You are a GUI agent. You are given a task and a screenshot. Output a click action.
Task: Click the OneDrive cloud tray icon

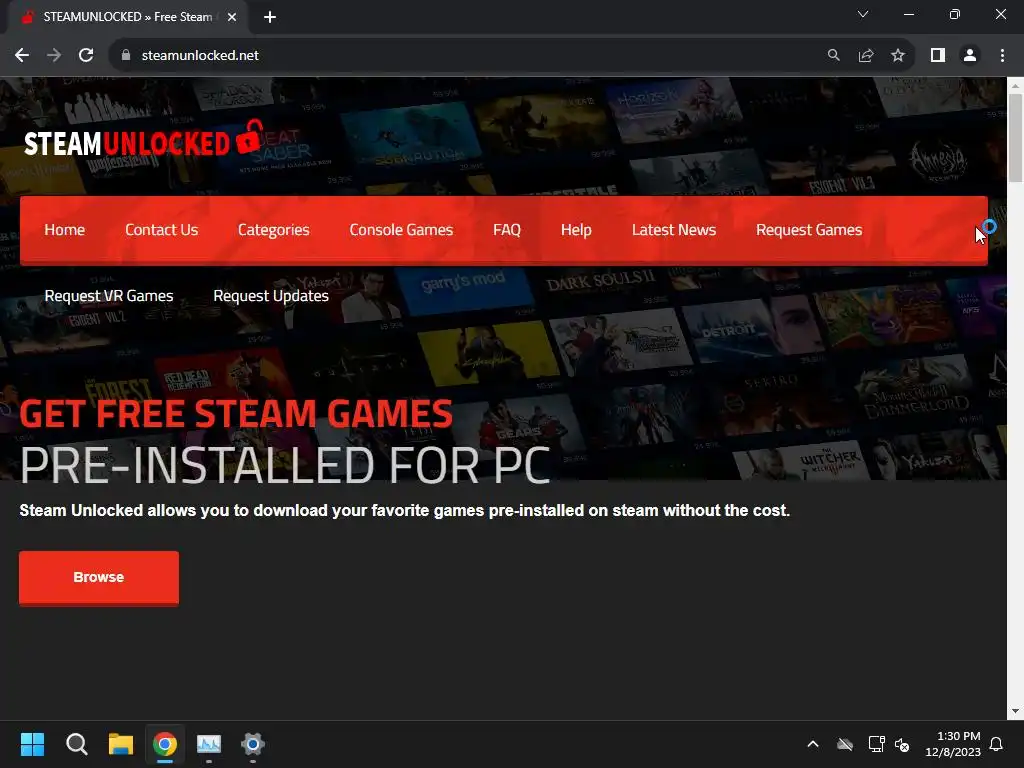[x=845, y=744]
